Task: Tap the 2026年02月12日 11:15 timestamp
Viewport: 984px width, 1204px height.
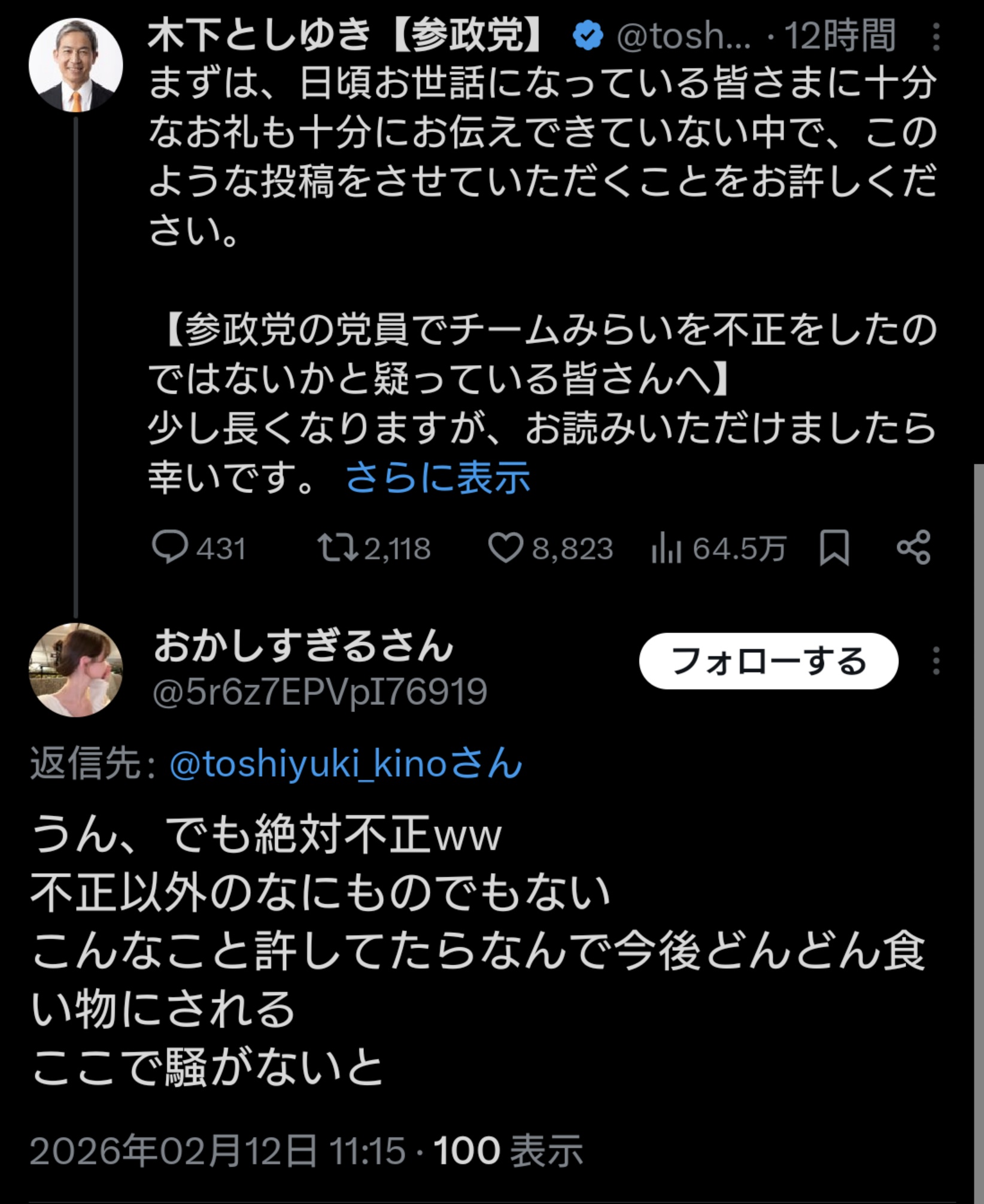Action: click(x=218, y=1150)
